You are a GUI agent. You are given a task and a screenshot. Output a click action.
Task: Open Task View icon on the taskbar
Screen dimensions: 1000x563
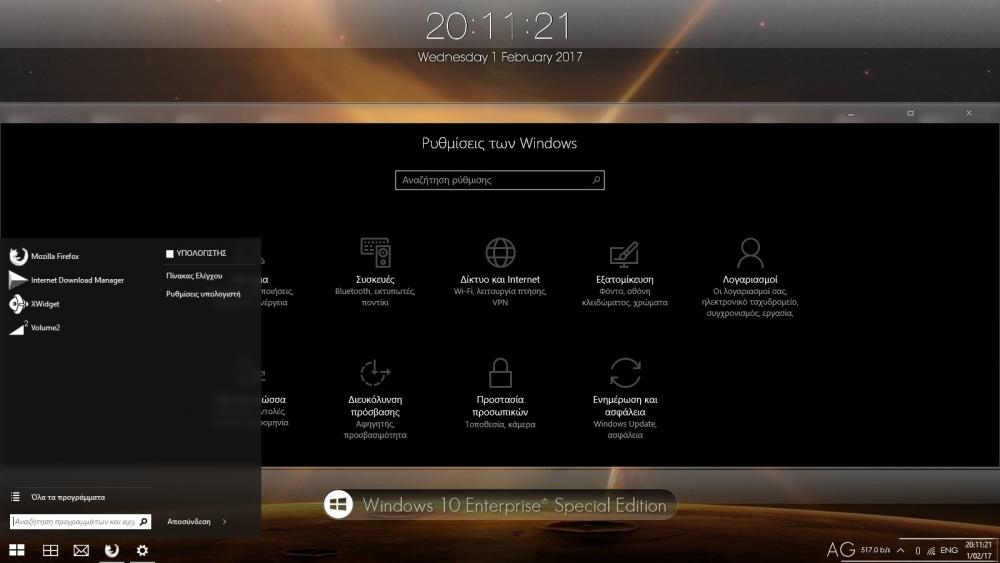click(x=50, y=550)
